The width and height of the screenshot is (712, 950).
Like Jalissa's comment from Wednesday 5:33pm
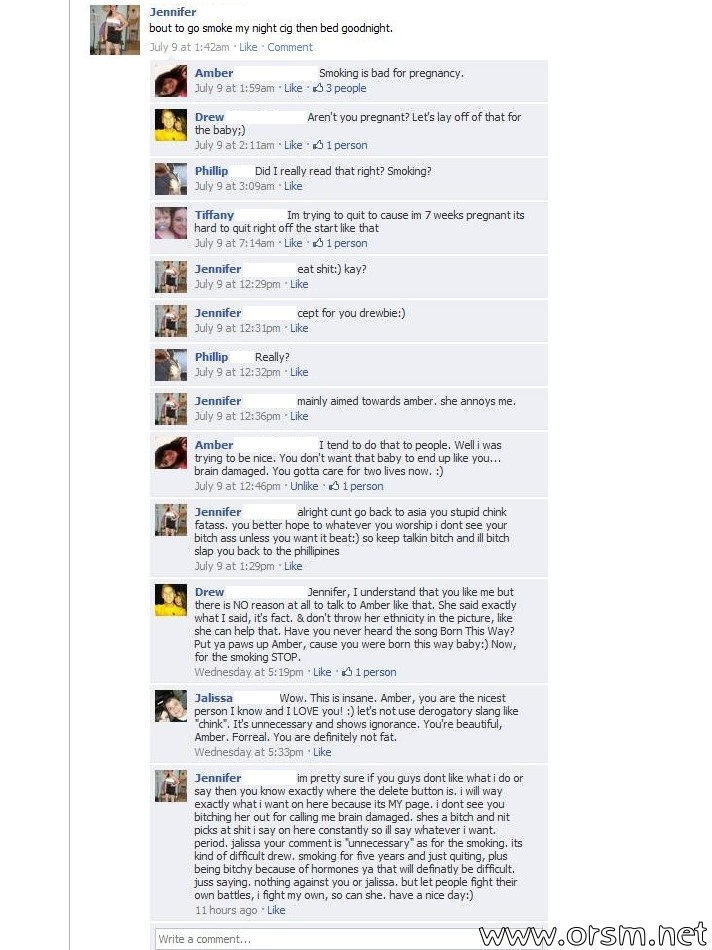[322, 752]
